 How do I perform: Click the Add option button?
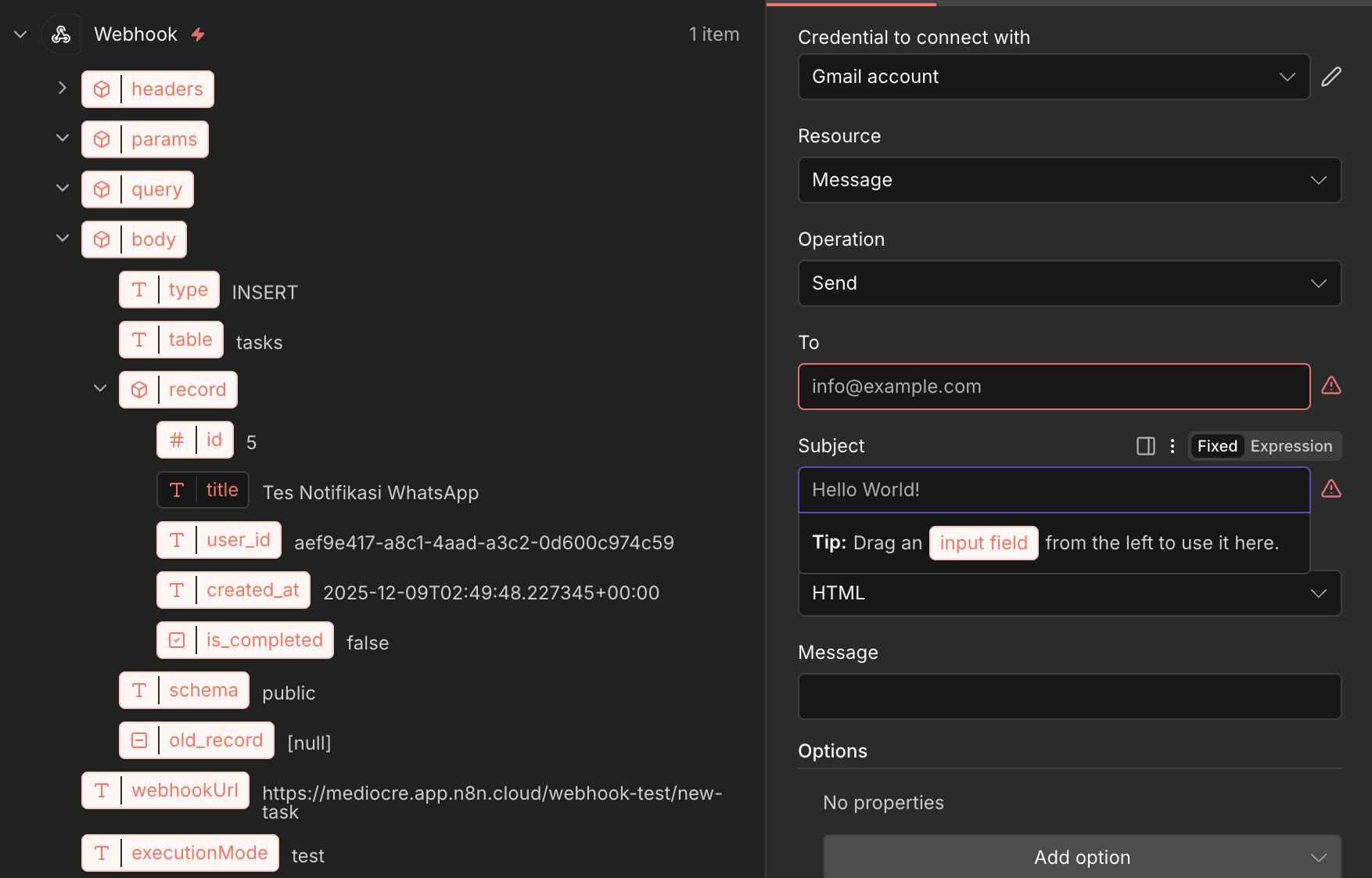[1082, 857]
